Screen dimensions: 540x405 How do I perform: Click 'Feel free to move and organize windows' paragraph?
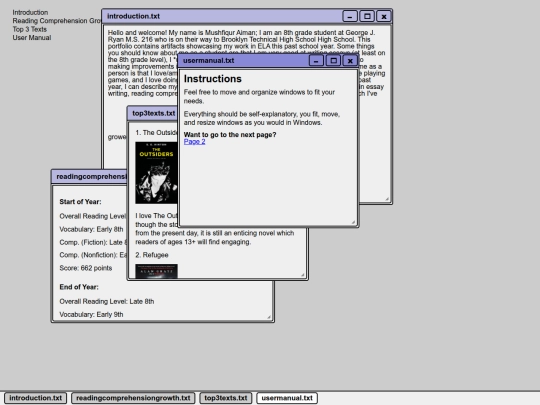pos(259,96)
